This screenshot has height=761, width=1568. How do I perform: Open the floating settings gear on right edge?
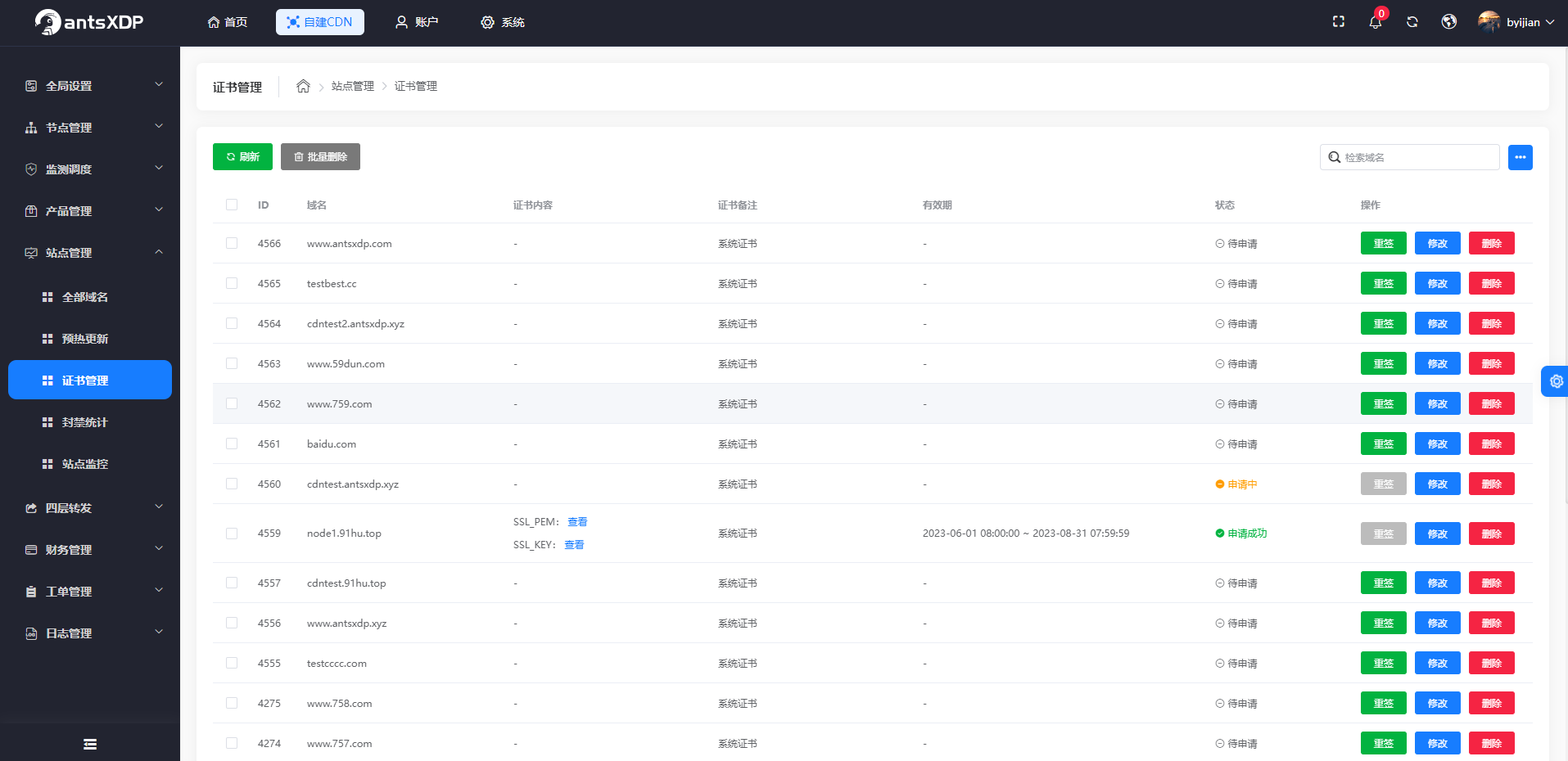tap(1556, 381)
